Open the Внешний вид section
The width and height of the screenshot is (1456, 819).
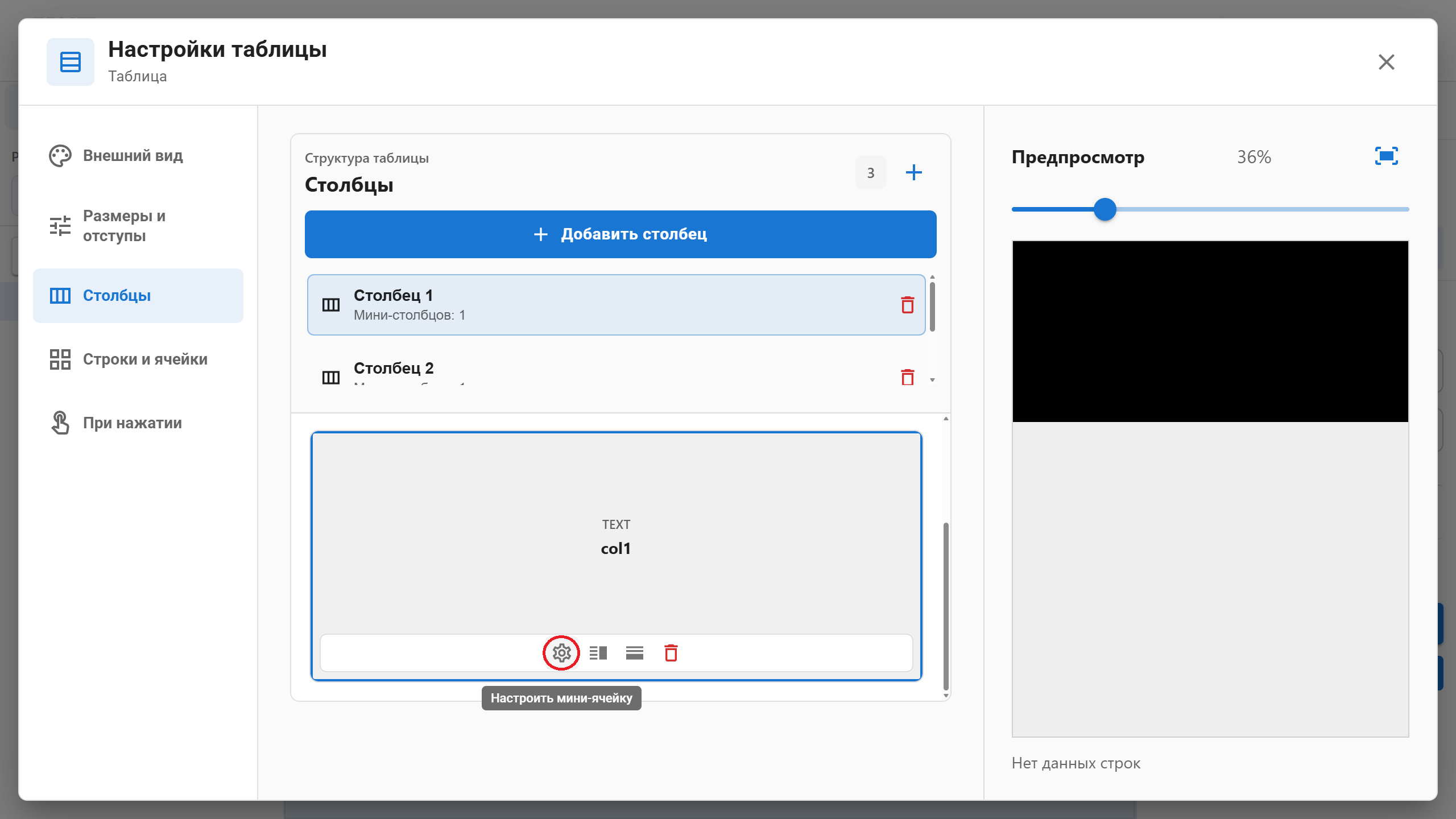[x=138, y=156]
